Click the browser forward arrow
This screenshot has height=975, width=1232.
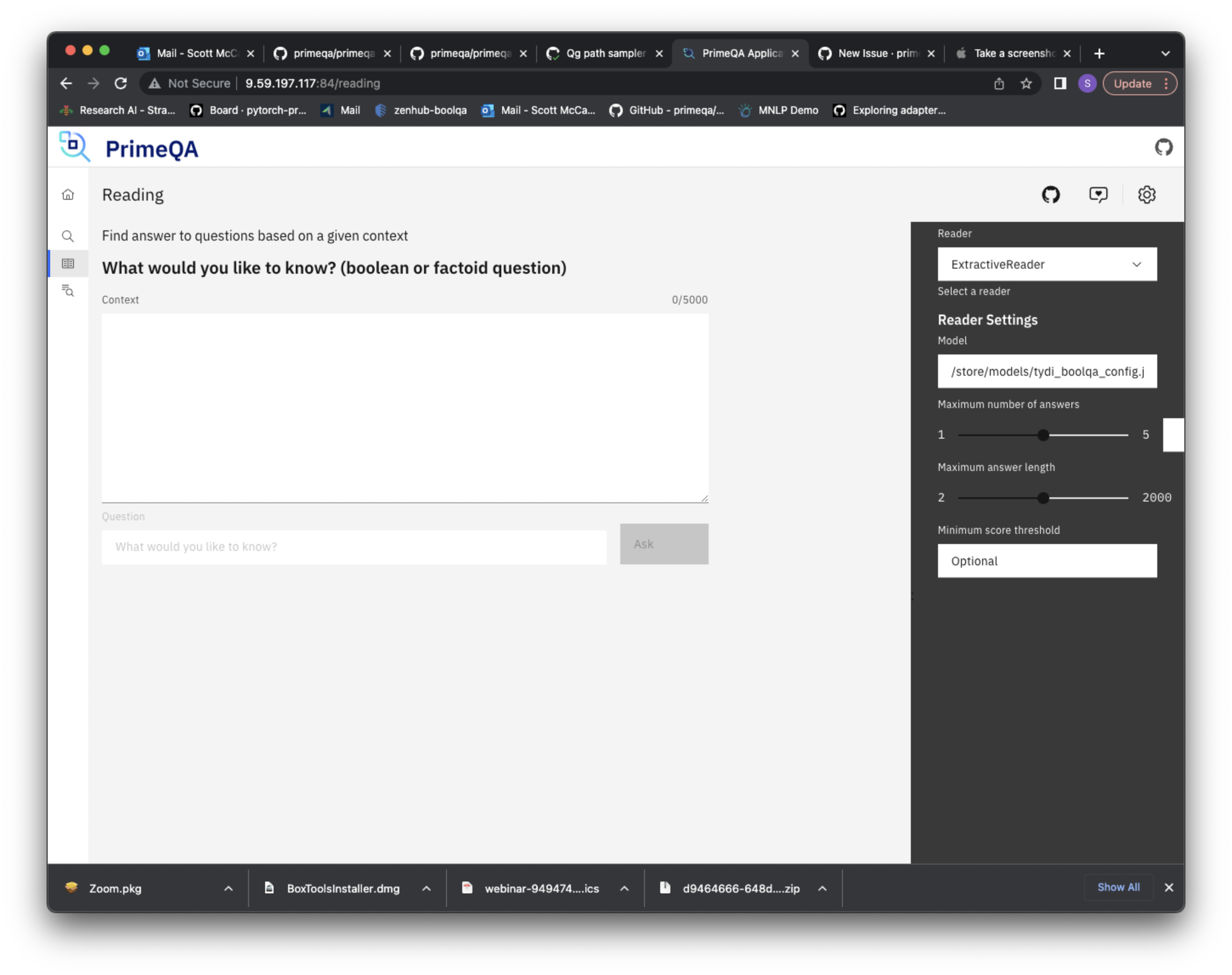point(93,83)
